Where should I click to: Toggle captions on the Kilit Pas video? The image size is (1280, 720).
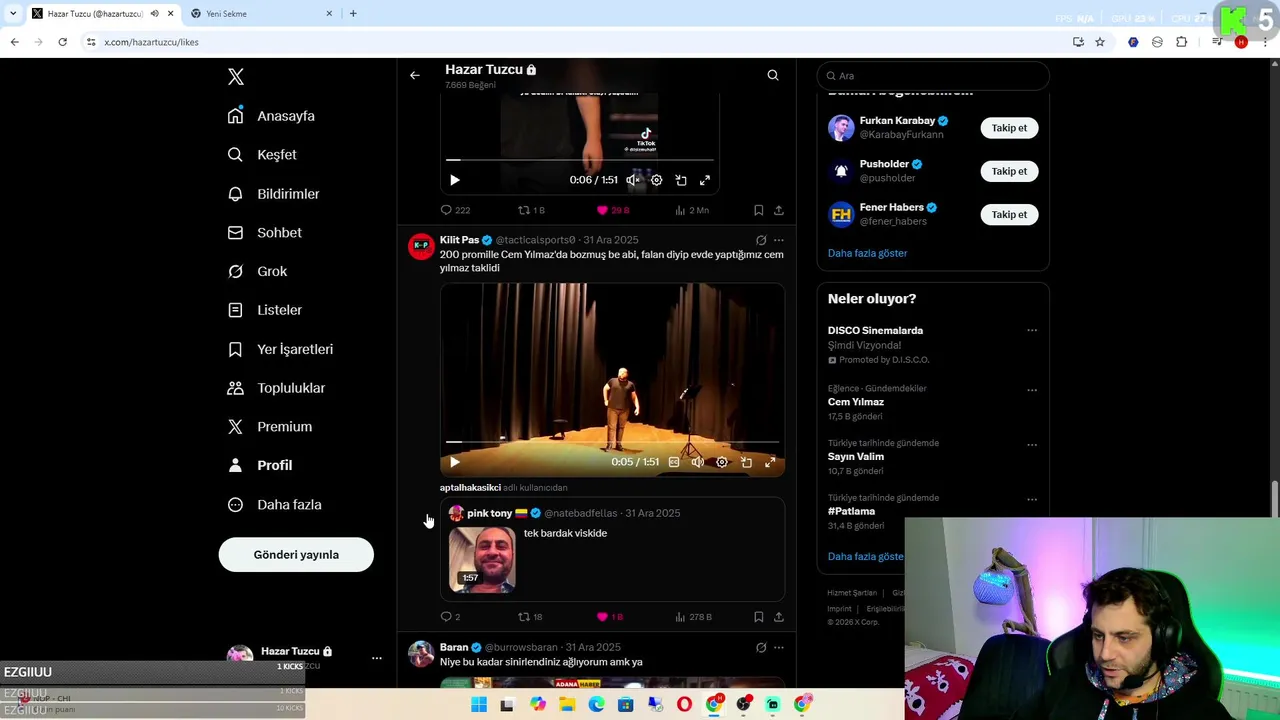point(674,462)
